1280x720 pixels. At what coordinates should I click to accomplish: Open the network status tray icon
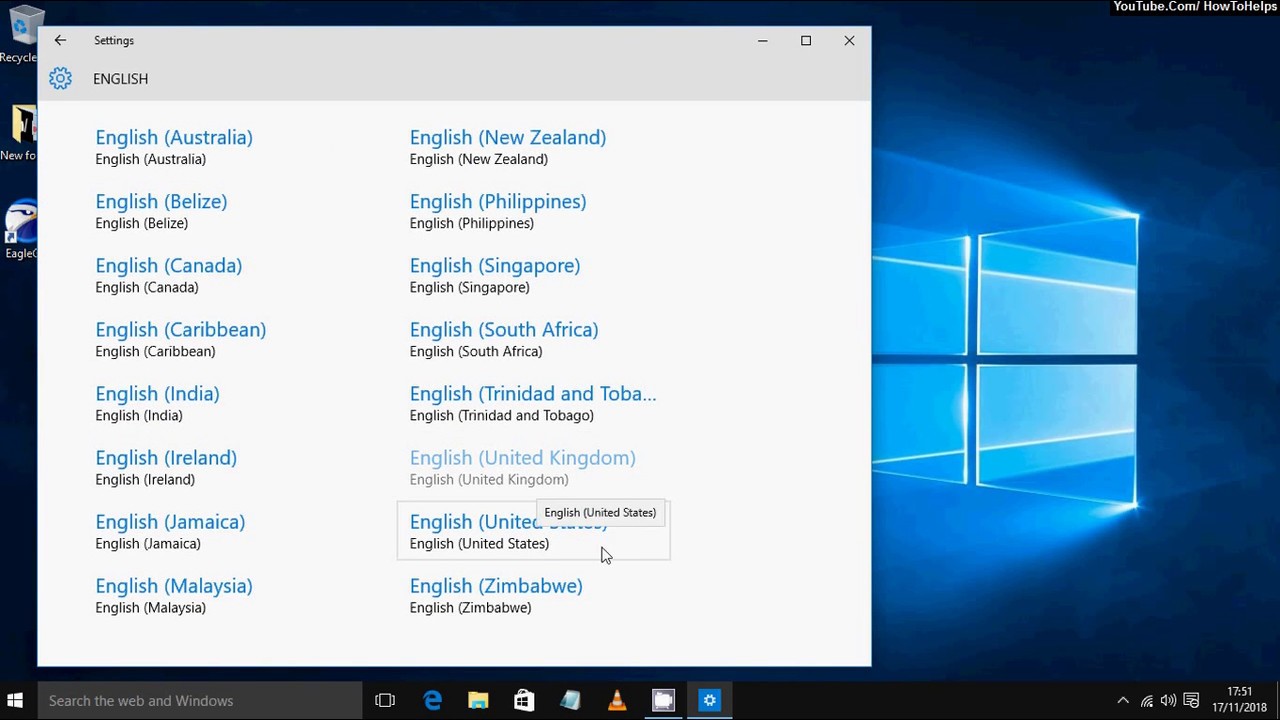[x=1146, y=701]
